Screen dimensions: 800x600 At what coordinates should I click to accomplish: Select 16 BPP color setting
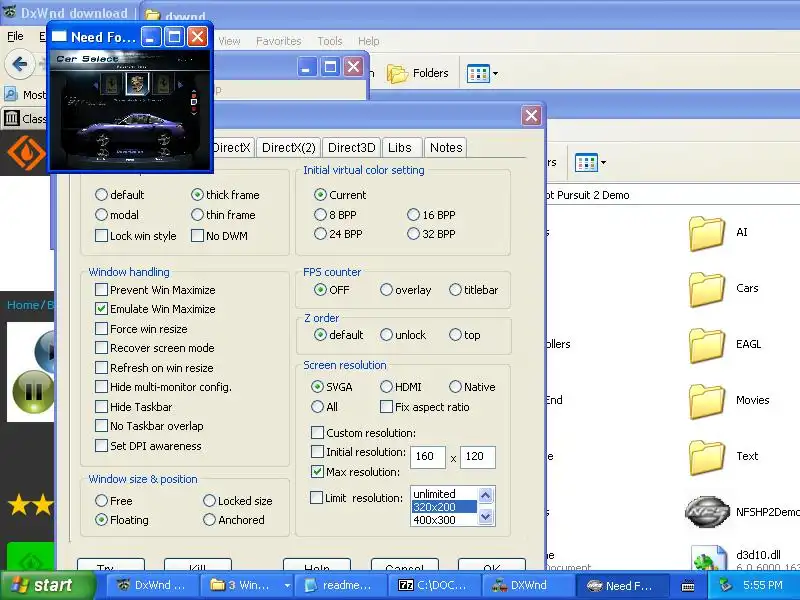413,215
